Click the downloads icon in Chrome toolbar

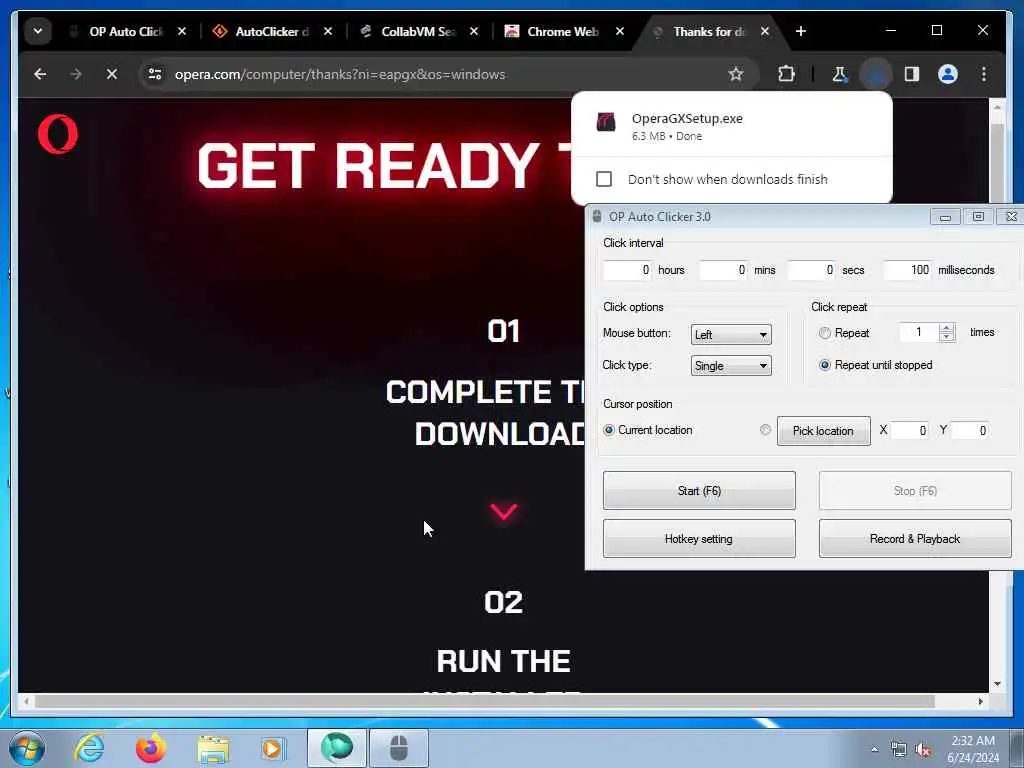coord(876,74)
